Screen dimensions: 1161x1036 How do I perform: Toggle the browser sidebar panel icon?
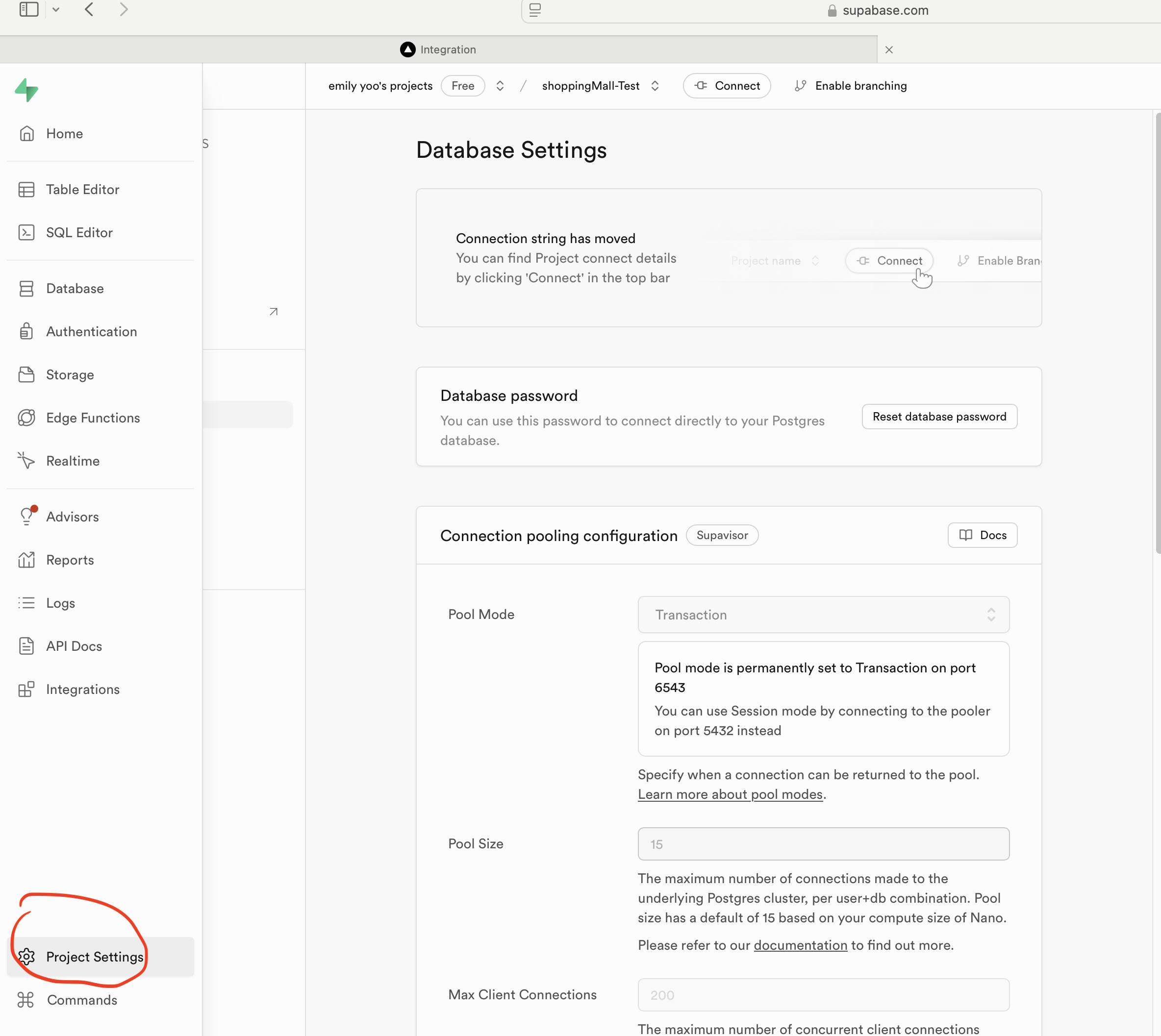coord(28,10)
